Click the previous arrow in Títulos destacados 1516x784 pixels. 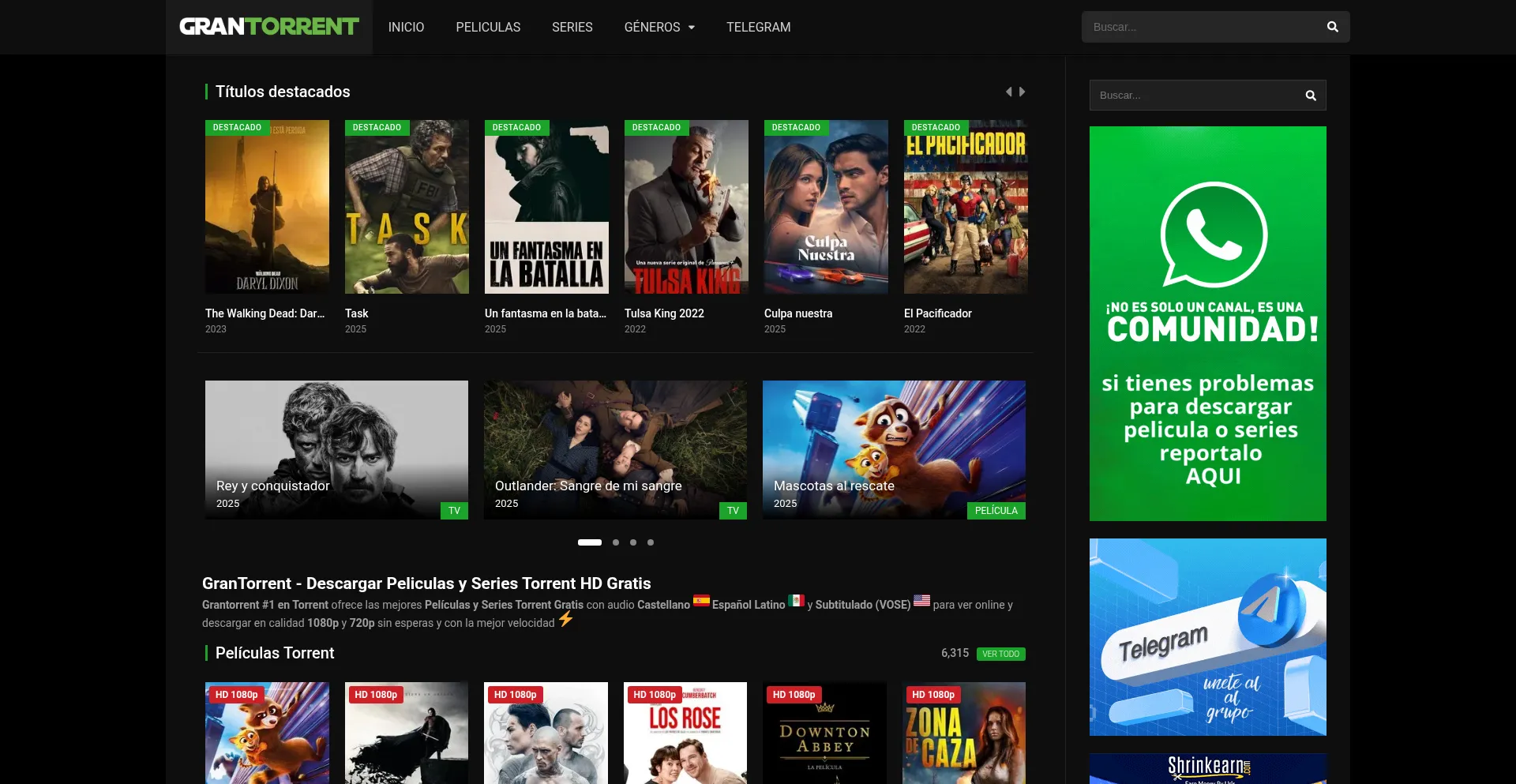(1008, 92)
